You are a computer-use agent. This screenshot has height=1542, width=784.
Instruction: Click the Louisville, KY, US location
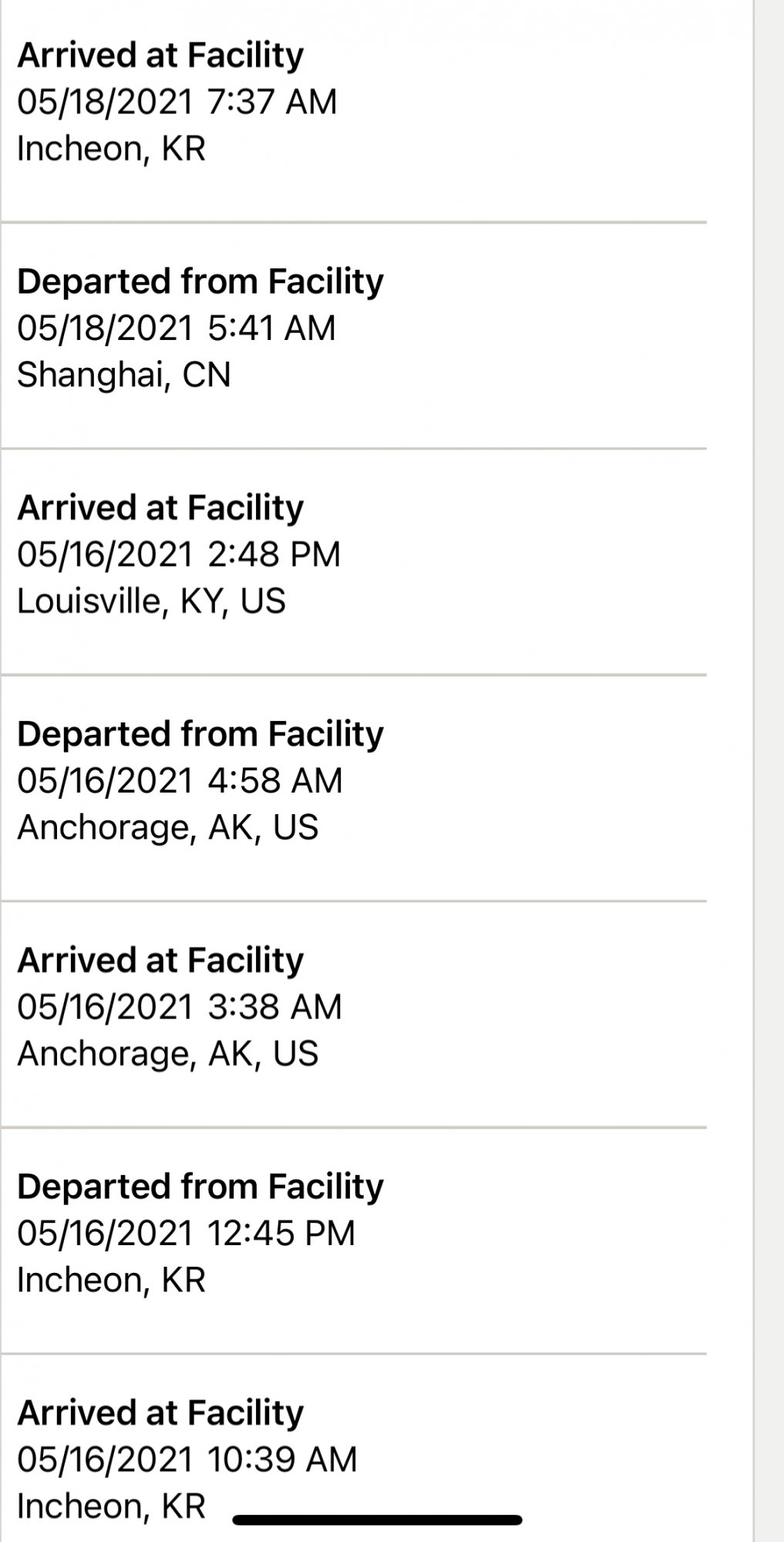[151, 601]
